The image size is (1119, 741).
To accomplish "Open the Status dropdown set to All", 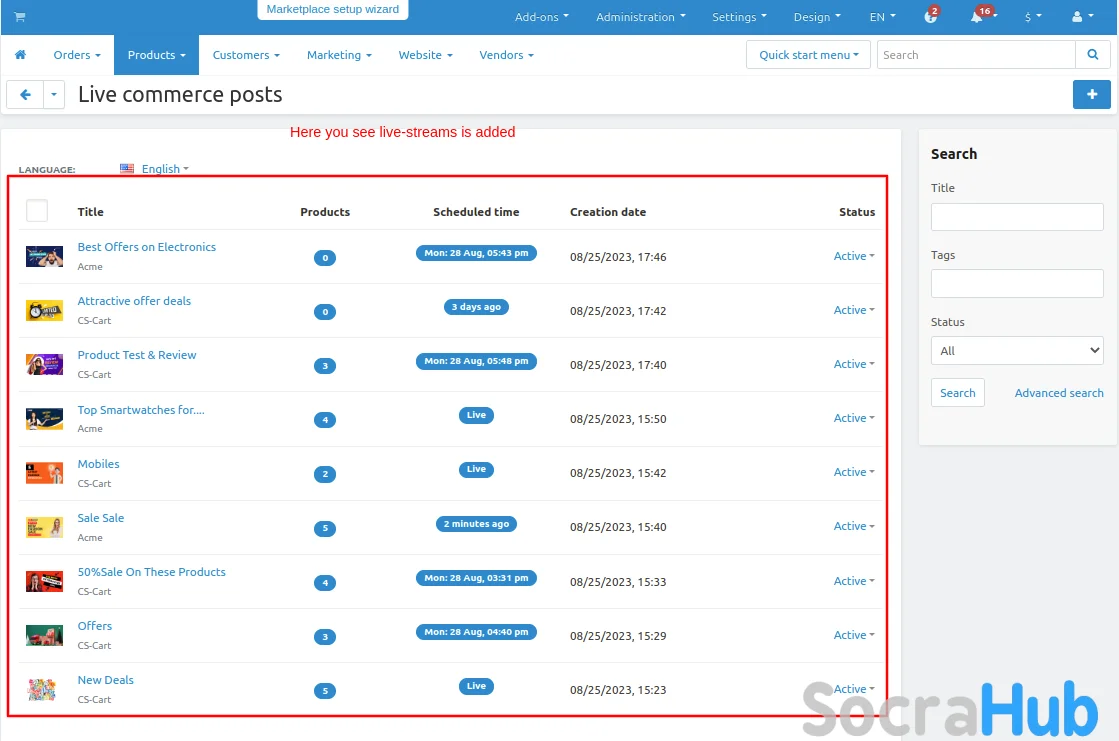I will click(x=1016, y=351).
